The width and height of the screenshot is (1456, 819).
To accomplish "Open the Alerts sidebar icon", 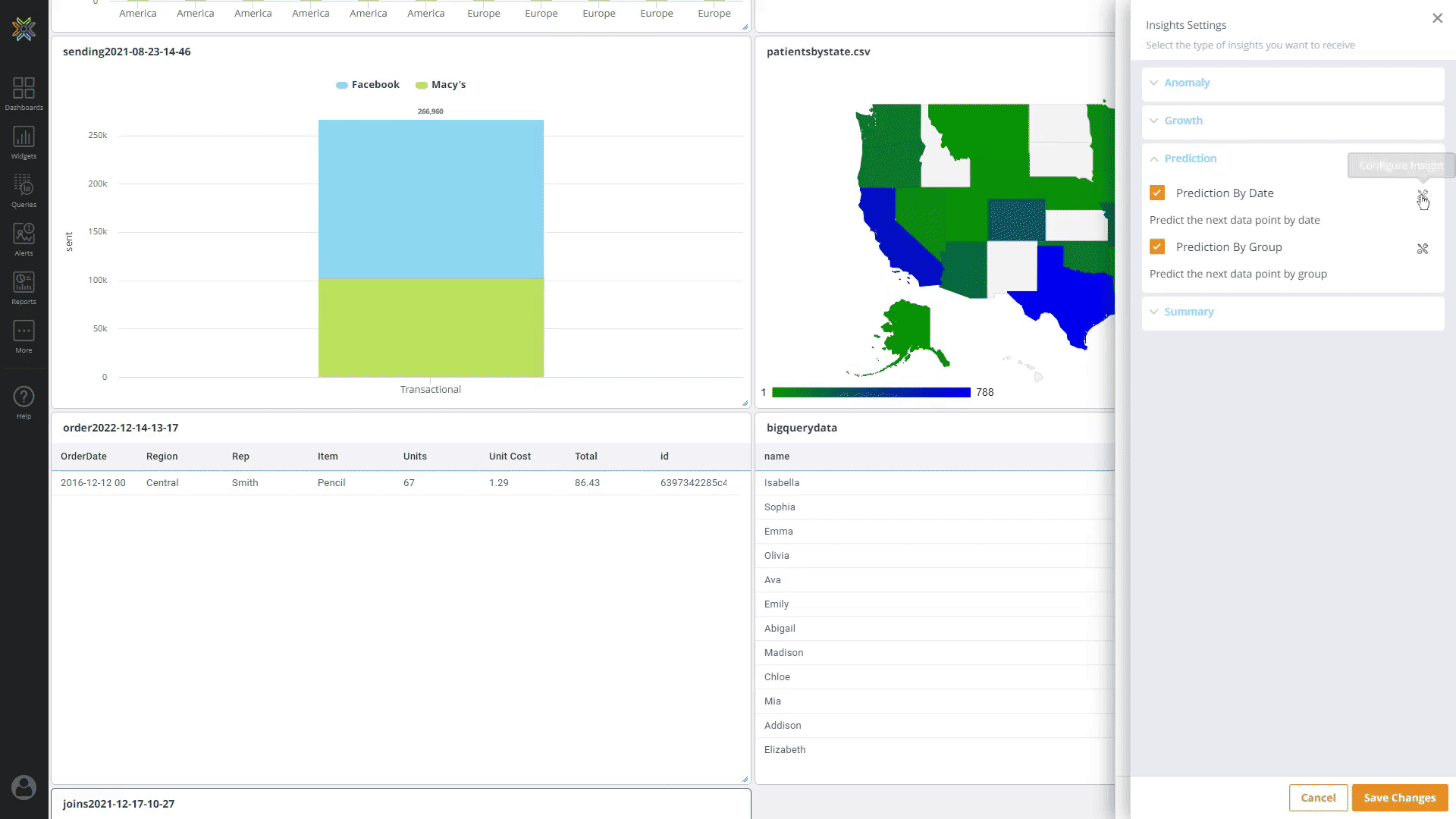I will [x=24, y=239].
